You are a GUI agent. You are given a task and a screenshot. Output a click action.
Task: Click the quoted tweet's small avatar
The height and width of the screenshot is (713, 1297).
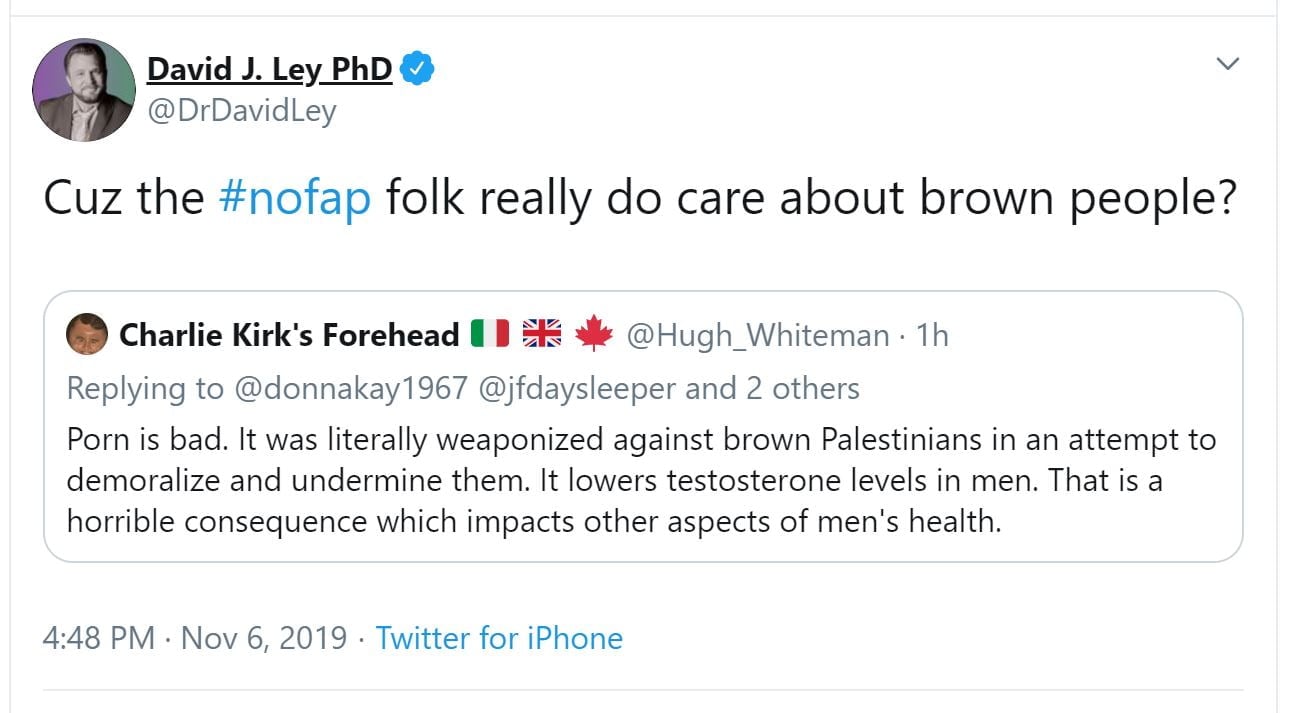click(87, 334)
